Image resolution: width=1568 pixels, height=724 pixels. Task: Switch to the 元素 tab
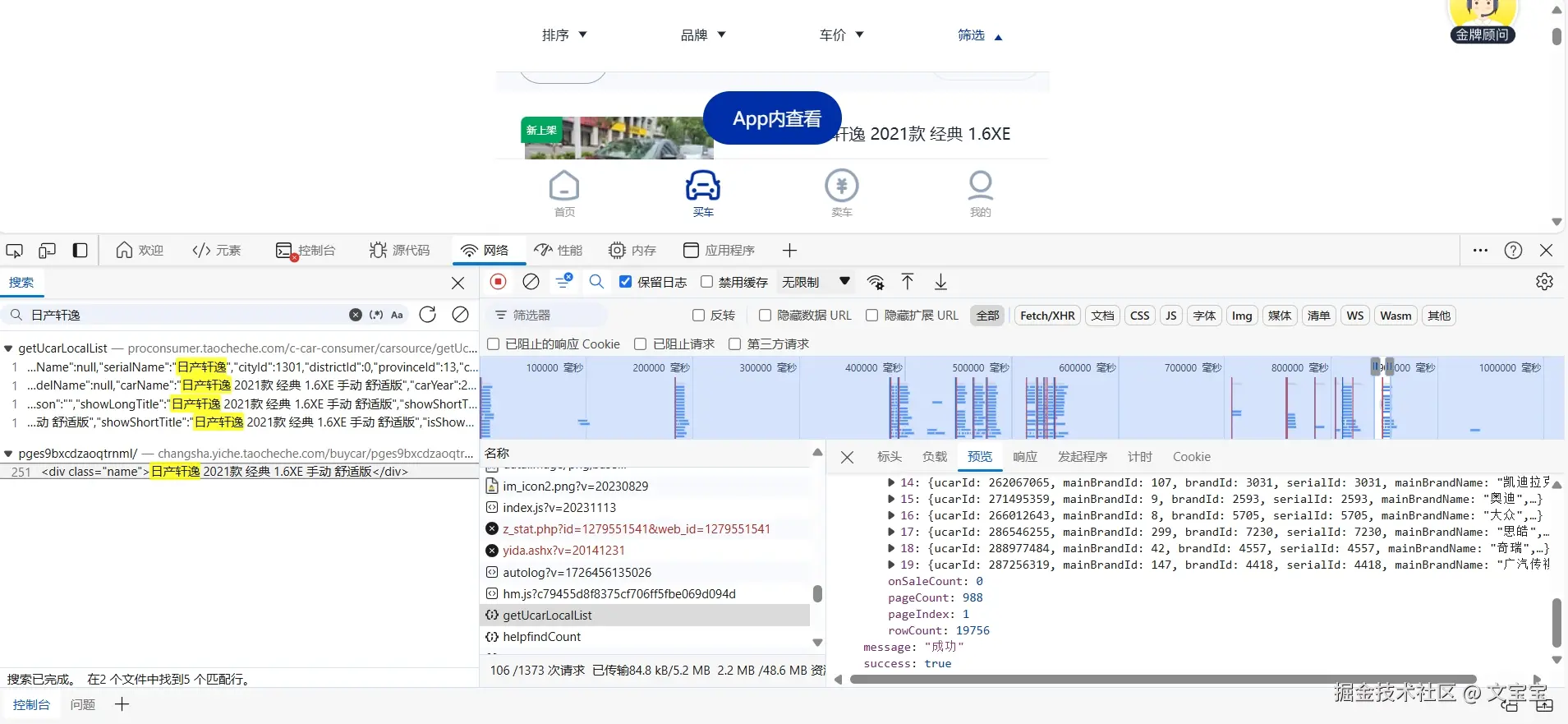(216, 251)
